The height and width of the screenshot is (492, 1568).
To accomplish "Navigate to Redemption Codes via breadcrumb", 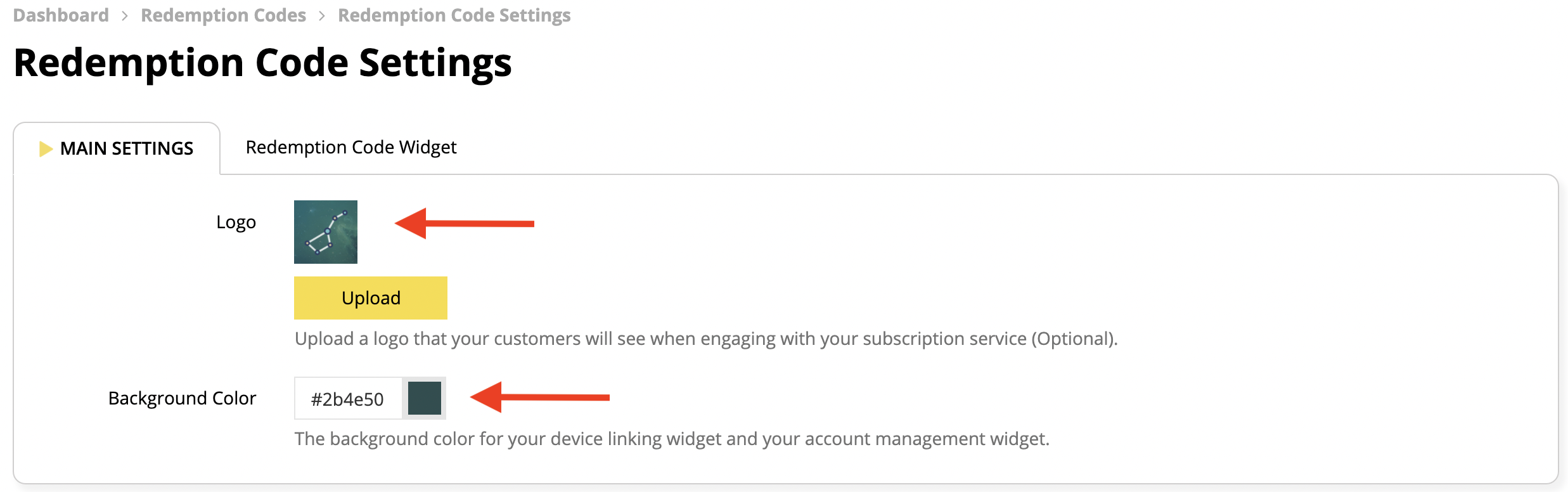I will [223, 14].
